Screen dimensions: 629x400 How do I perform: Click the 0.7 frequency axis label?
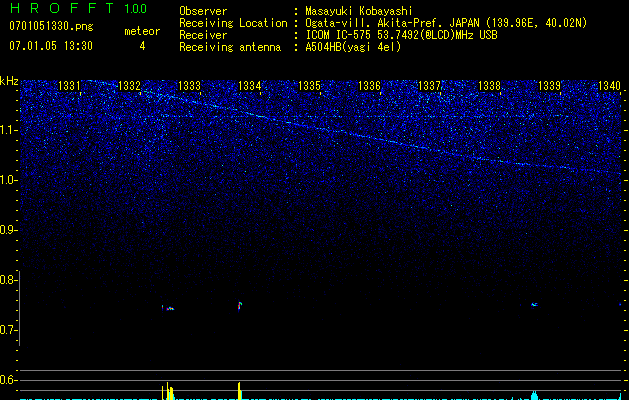pos(7,330)
